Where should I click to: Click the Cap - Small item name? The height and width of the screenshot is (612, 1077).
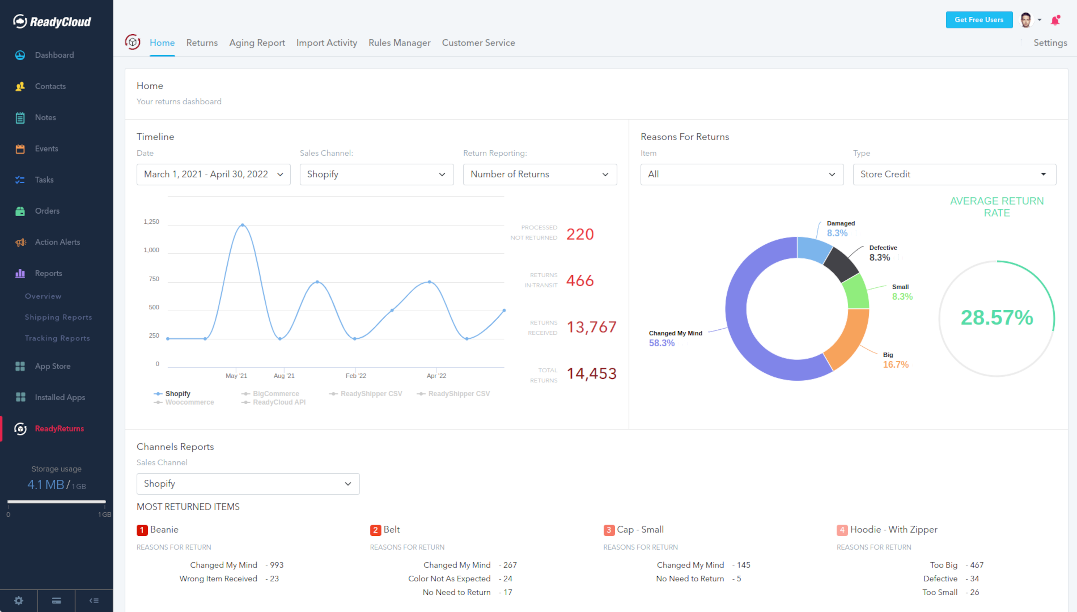click(x=640, y=530)
